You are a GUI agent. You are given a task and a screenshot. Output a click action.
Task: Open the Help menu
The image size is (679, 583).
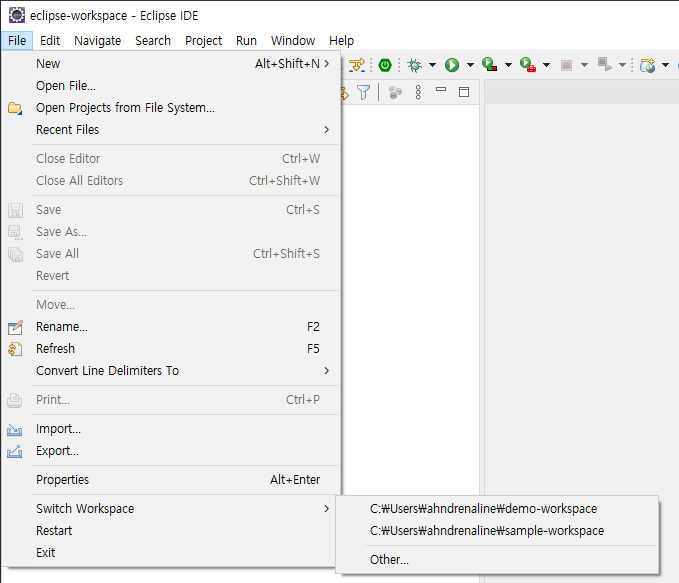[341, 41]
